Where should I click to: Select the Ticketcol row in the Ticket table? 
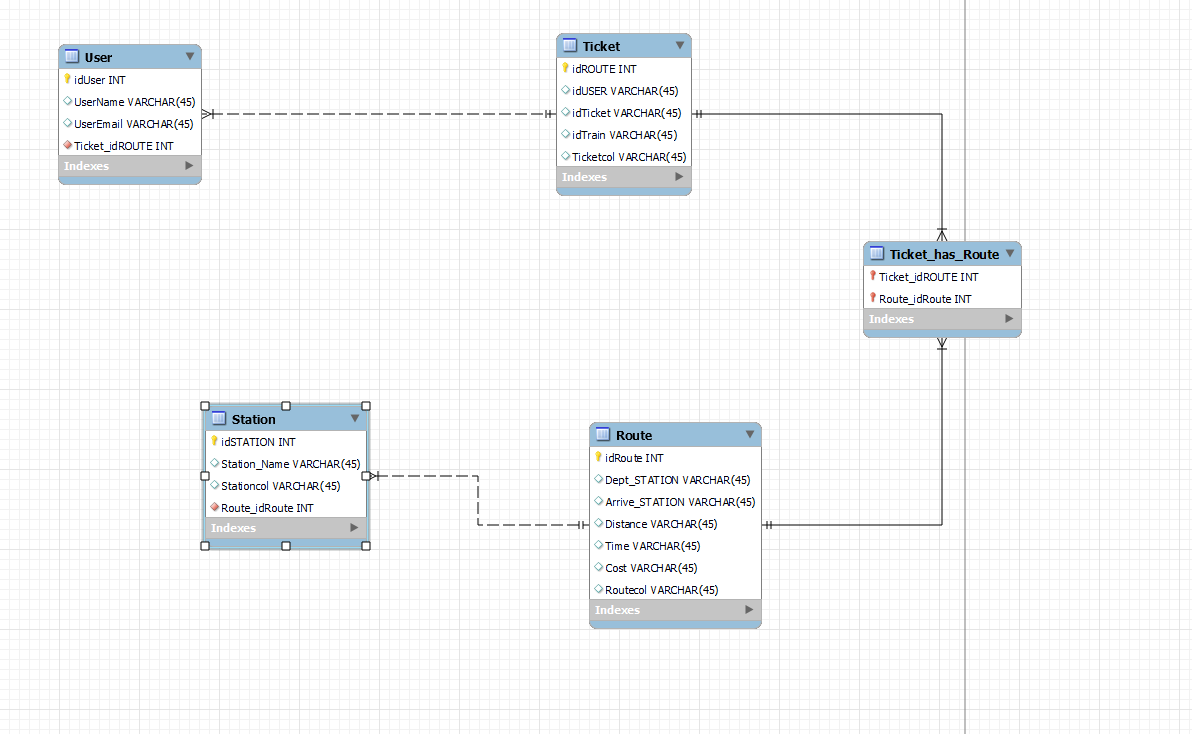pos(625,157)
